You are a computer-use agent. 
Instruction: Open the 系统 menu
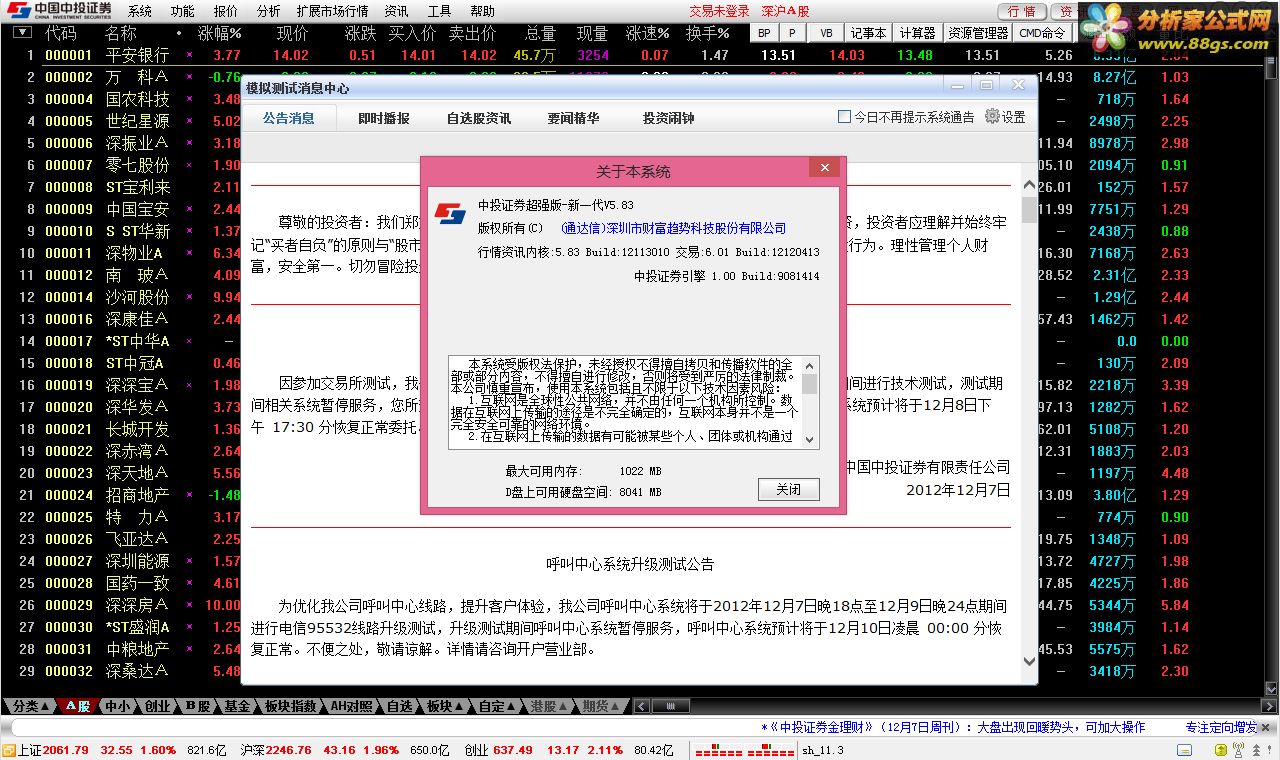point(140,11)
